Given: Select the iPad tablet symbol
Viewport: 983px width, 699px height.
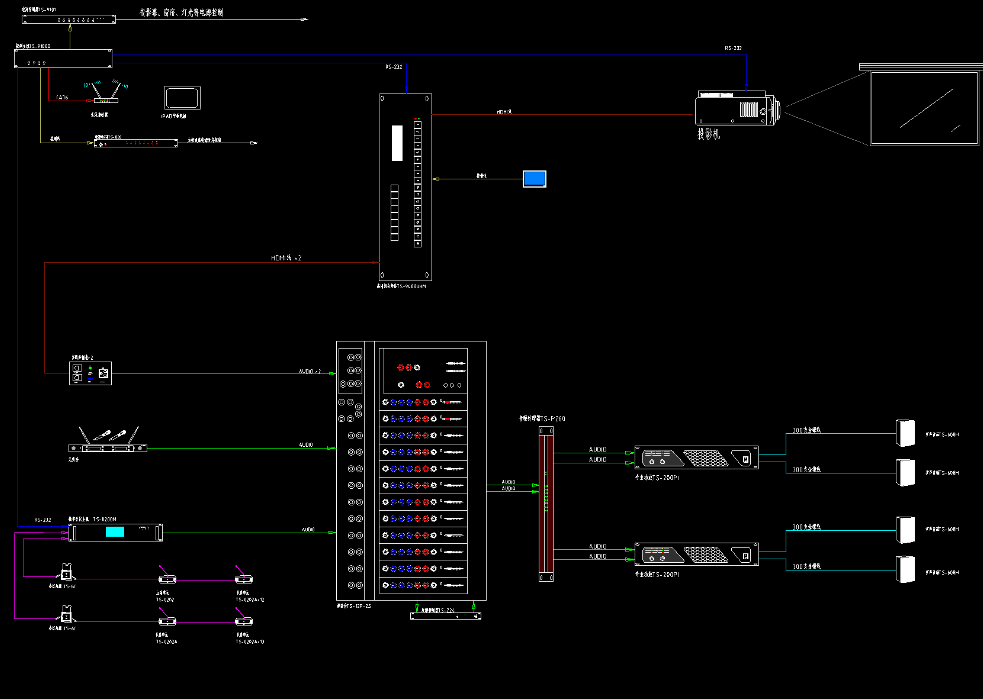Looking at the screenshot, I should click(x=182, y=98).
